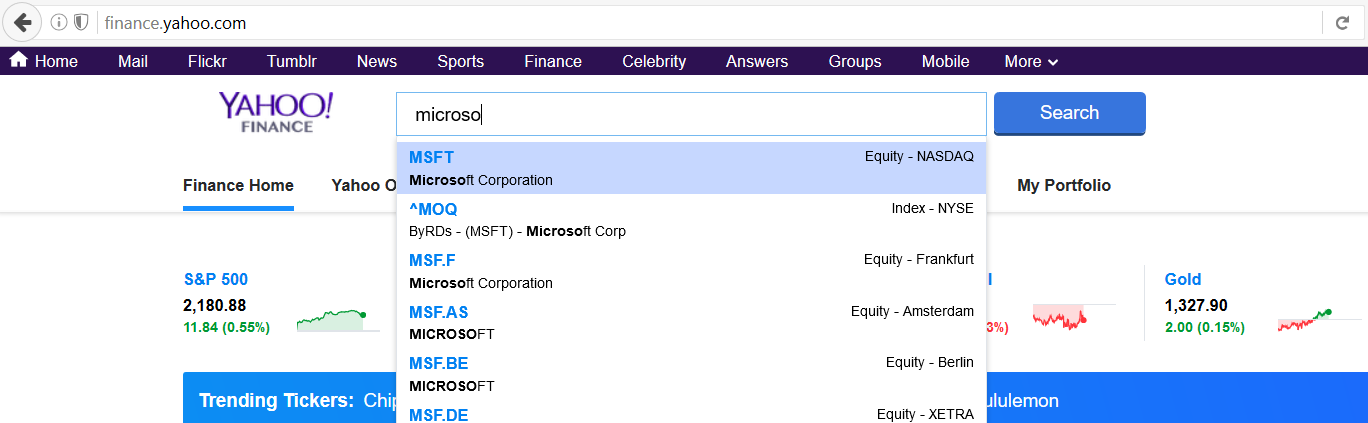Click the Home house icon

click(x=18, y=60)
